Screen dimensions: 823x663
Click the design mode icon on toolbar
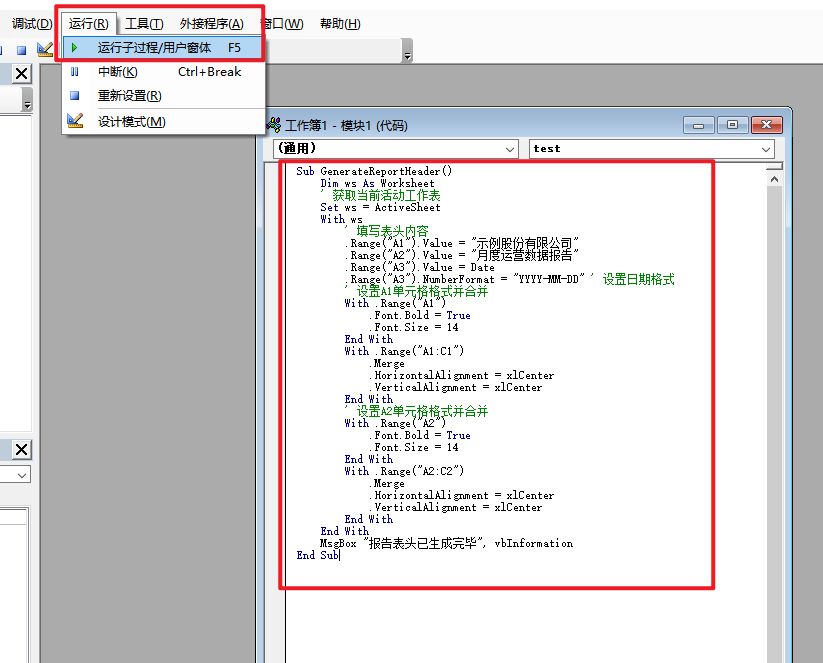(44, 48)
